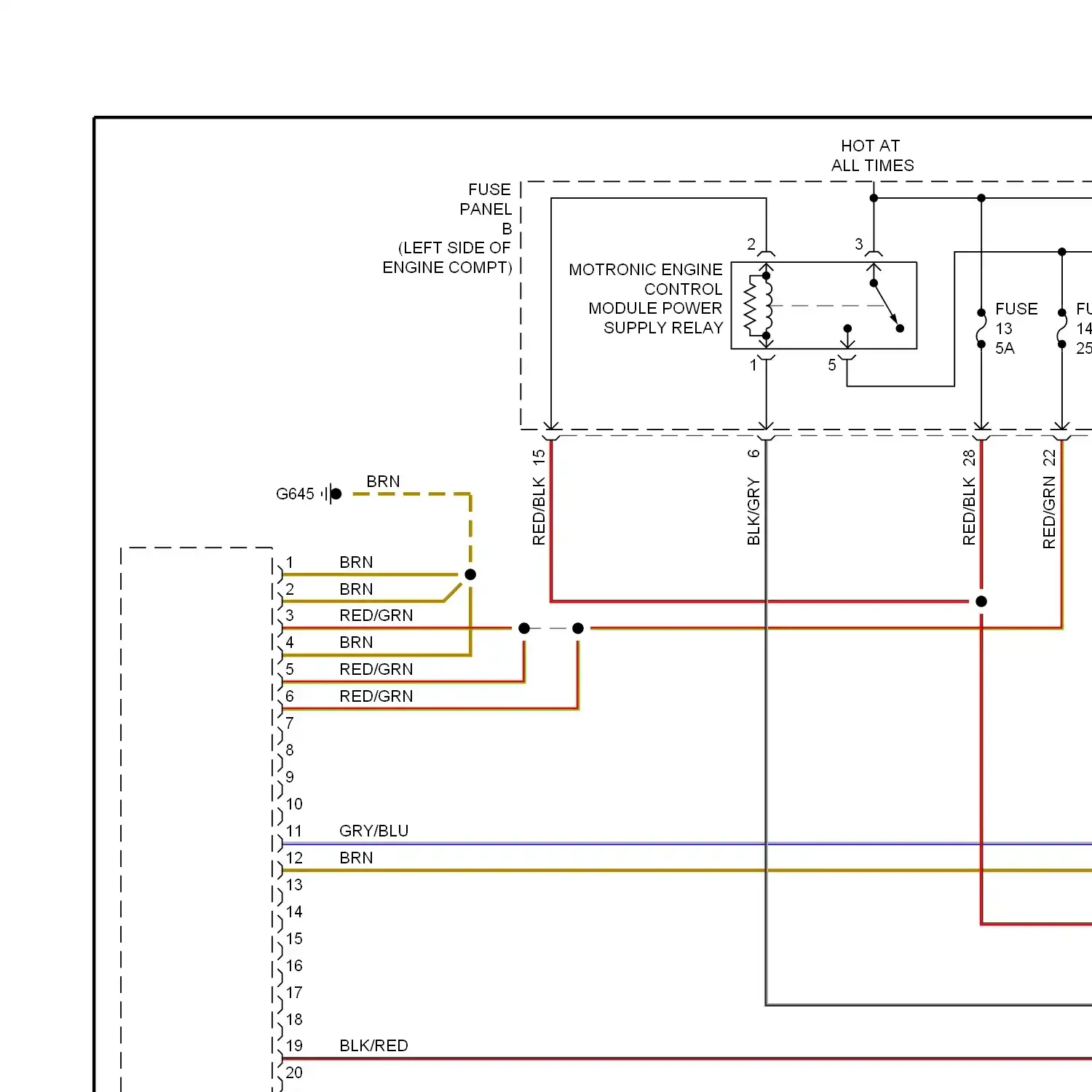
Task: Select connector pin number 18
Action: tap(294, 1020)
